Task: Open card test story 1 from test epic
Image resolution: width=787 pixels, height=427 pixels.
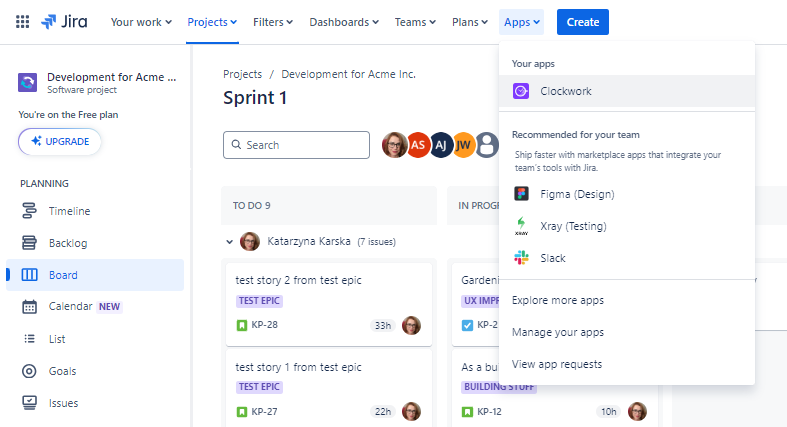Action: [298, 367]
